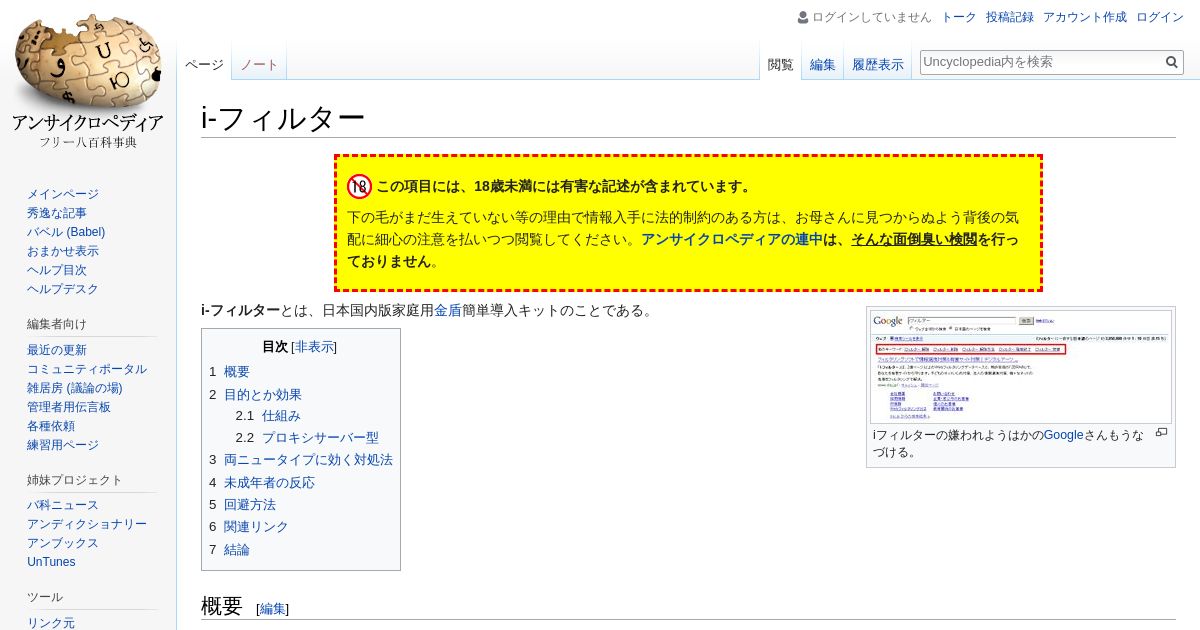
Task: Jump to 3 両ニュータイプに効く対処法
Action: (301, 459)
